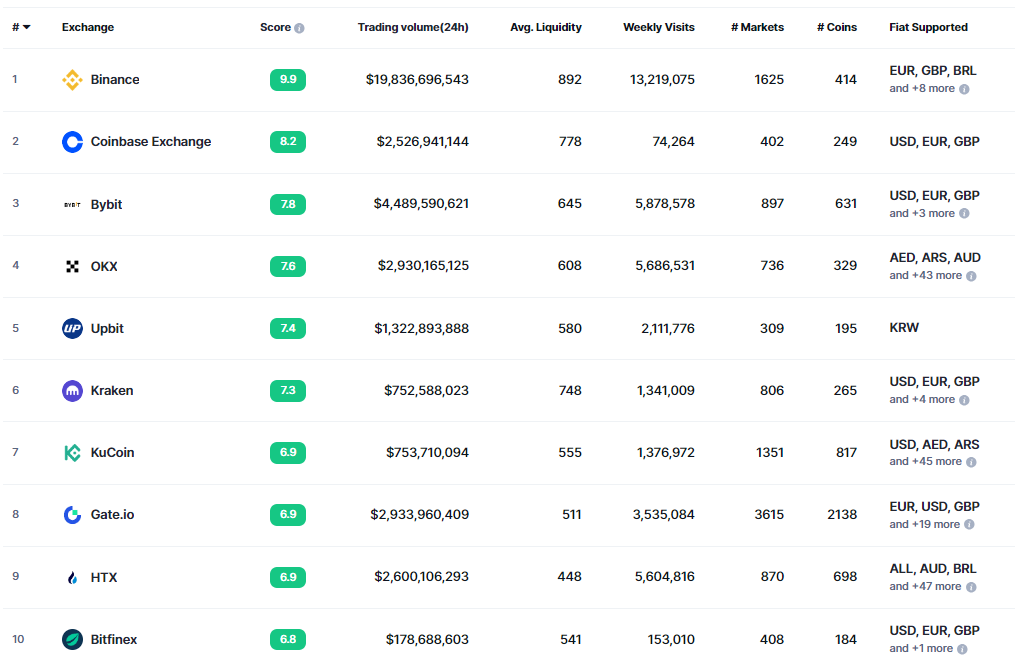The width and height of the screenshot is (1015, 666).
Task: Click the Kraken logo icon
Action: [72, 391]
